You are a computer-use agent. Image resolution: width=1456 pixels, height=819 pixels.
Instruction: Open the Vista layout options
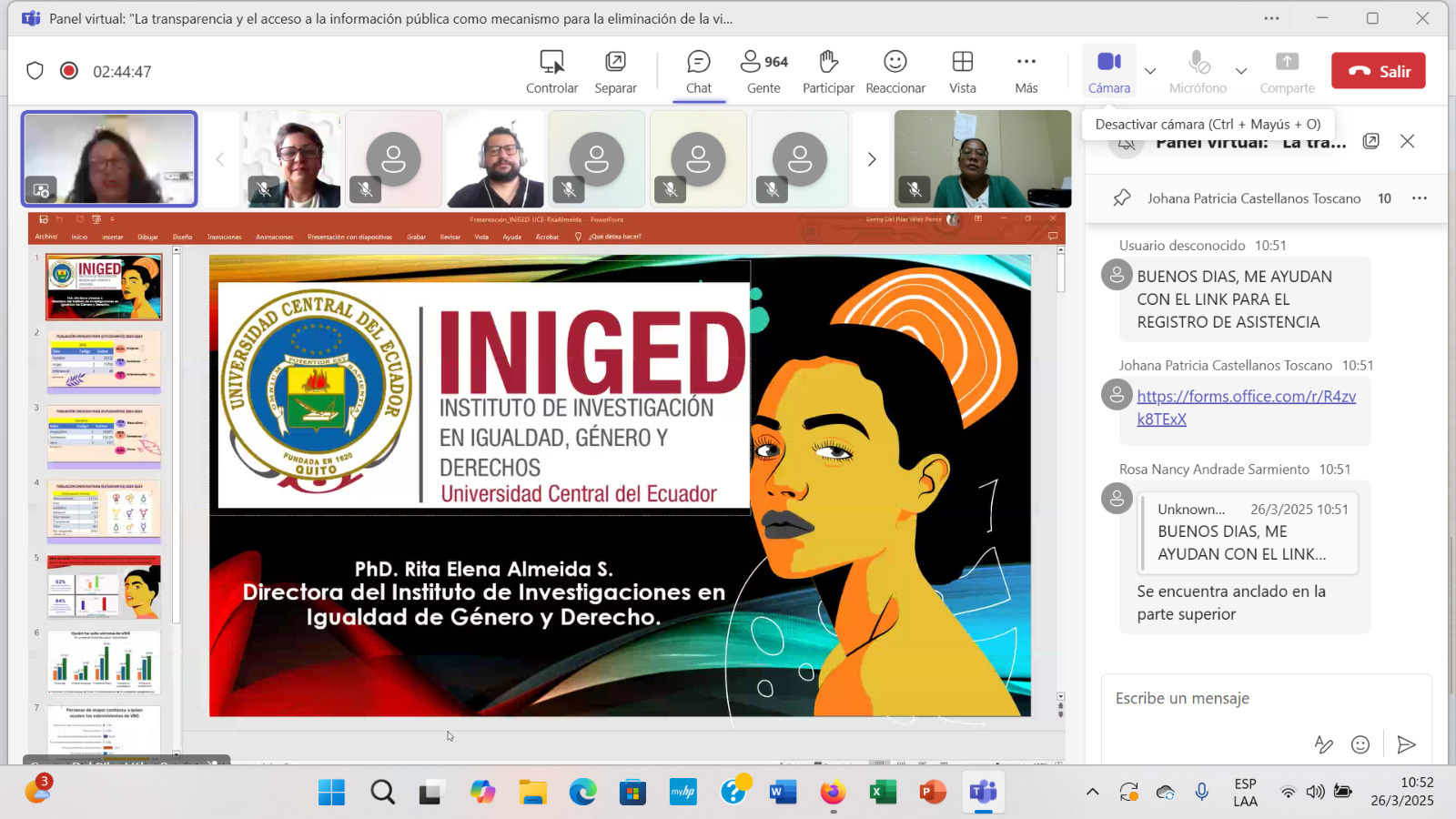click(962, 71)
